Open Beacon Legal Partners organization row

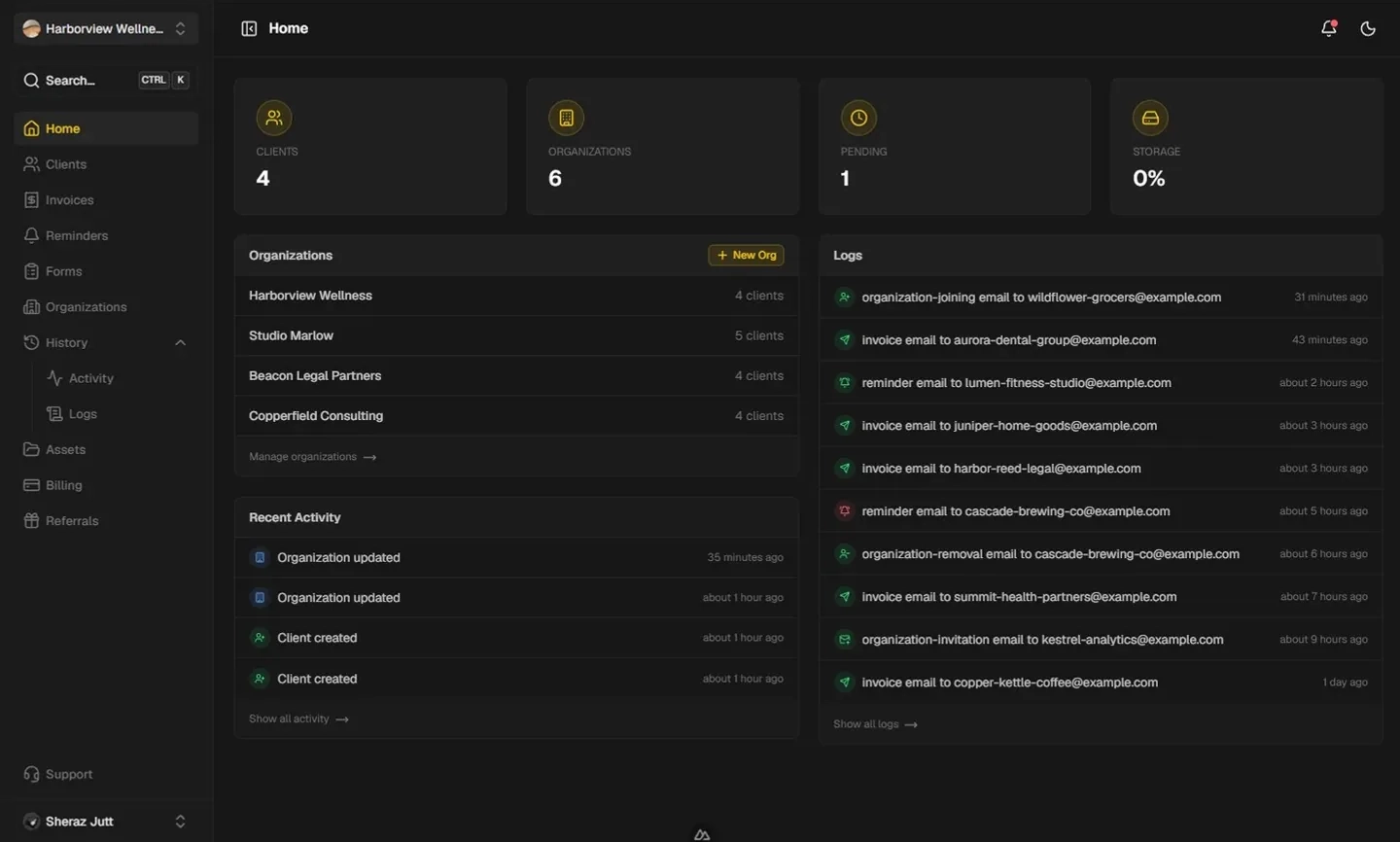[x=516, y=375]
